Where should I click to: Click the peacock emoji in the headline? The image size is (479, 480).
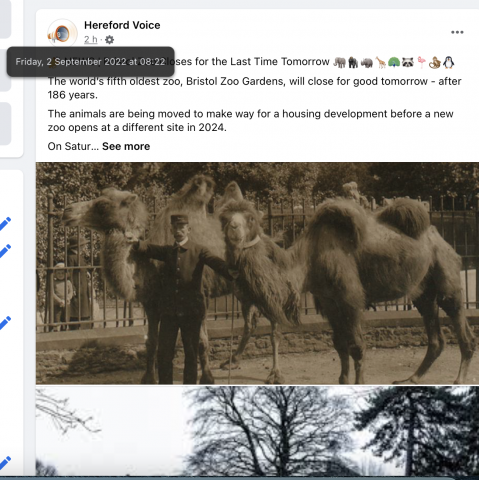click(394, 62)
